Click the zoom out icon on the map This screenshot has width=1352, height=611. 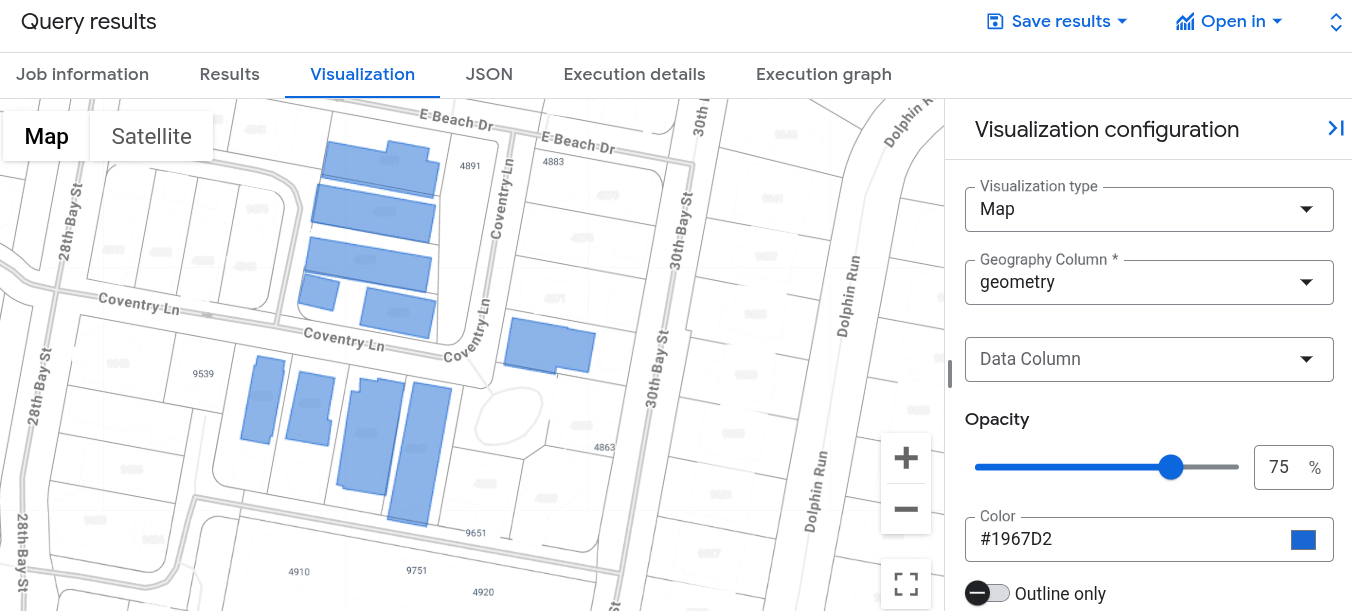point(905,509)
